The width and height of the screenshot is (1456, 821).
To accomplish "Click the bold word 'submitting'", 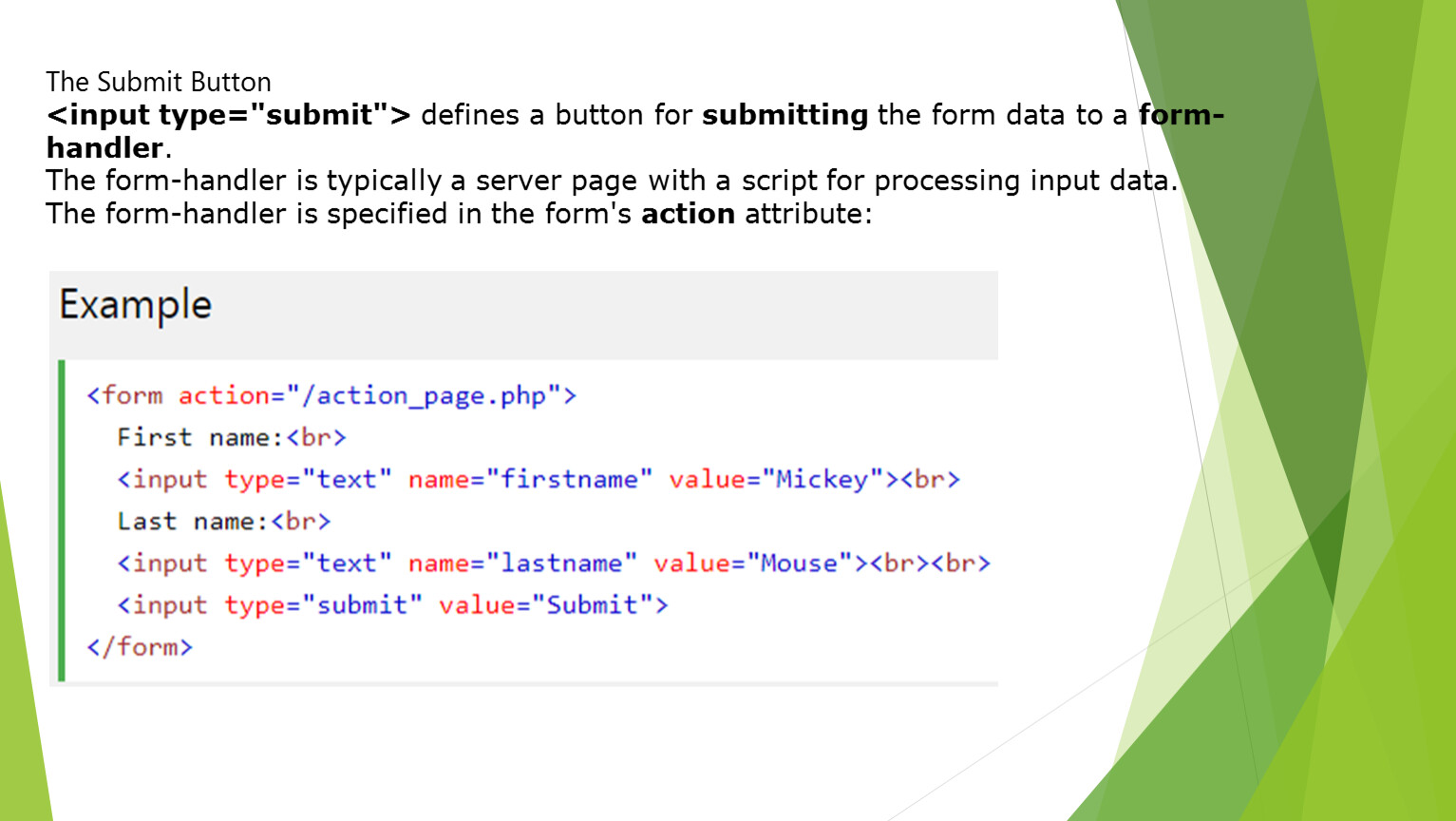I will pyautogui.click(x=785, y=116).
